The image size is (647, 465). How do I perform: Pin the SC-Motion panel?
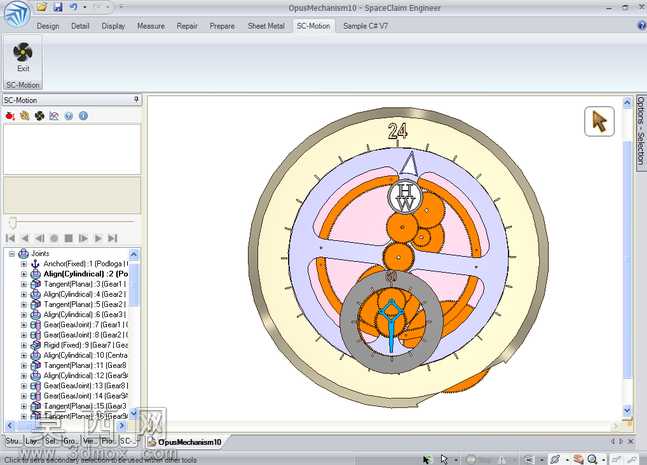(136, 99)
